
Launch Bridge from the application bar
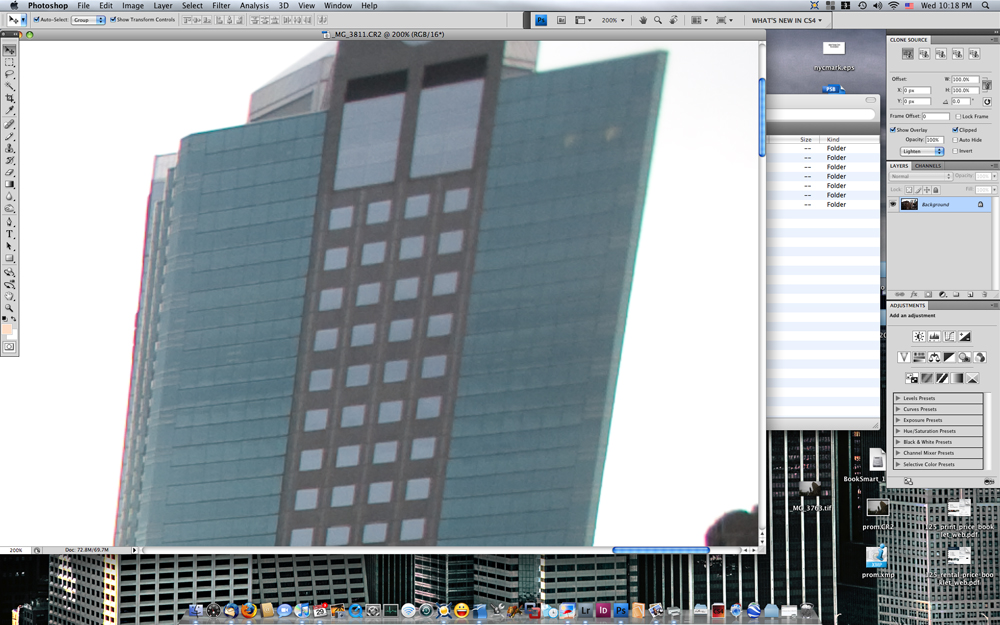(x=561, y=20)
